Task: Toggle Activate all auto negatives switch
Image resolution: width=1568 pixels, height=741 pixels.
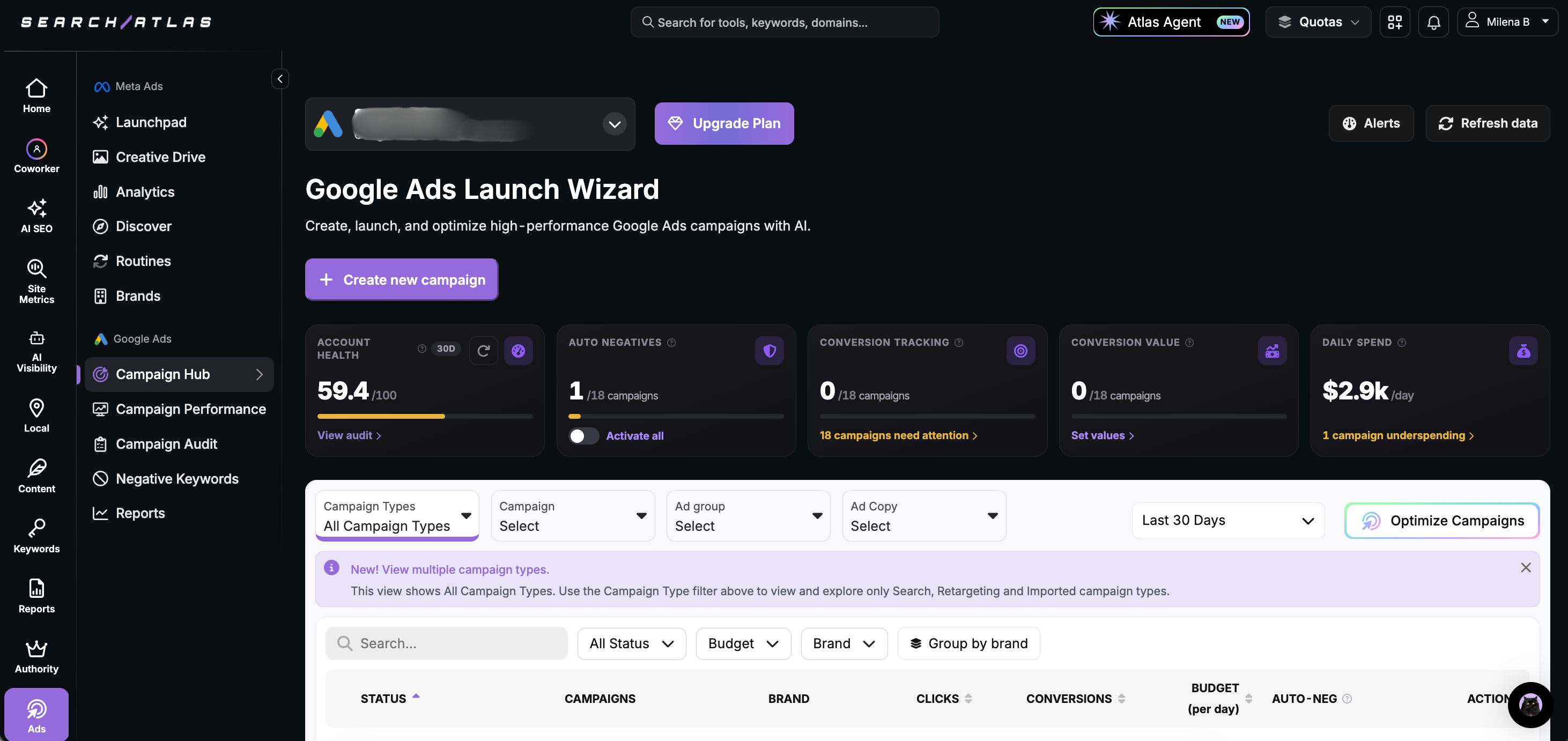Action: (x=583, y=435)
